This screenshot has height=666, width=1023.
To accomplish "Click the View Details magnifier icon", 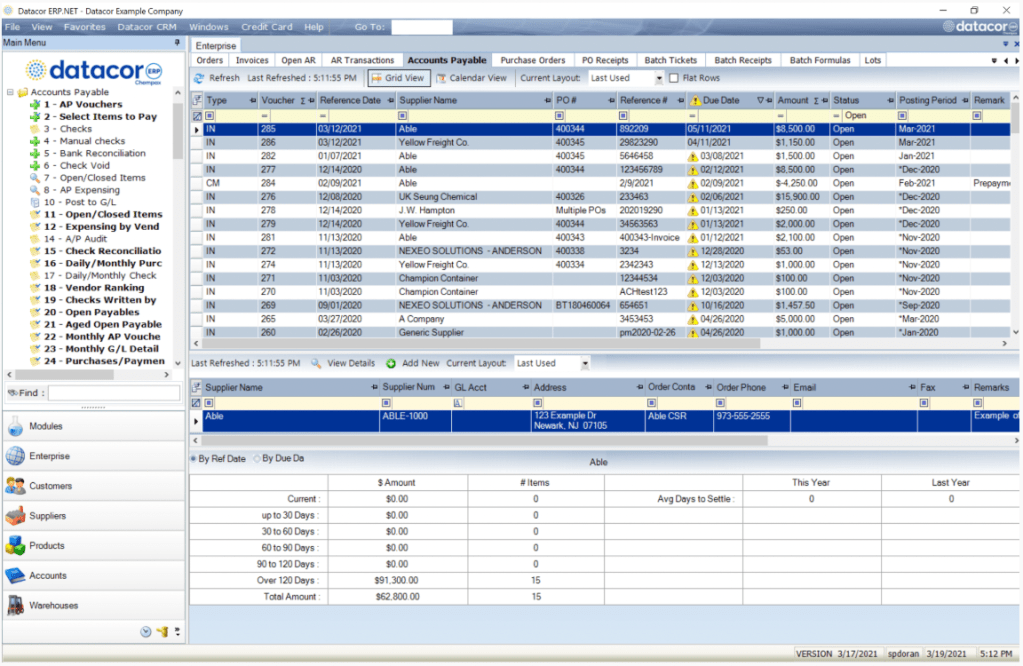I will (316, 364).
